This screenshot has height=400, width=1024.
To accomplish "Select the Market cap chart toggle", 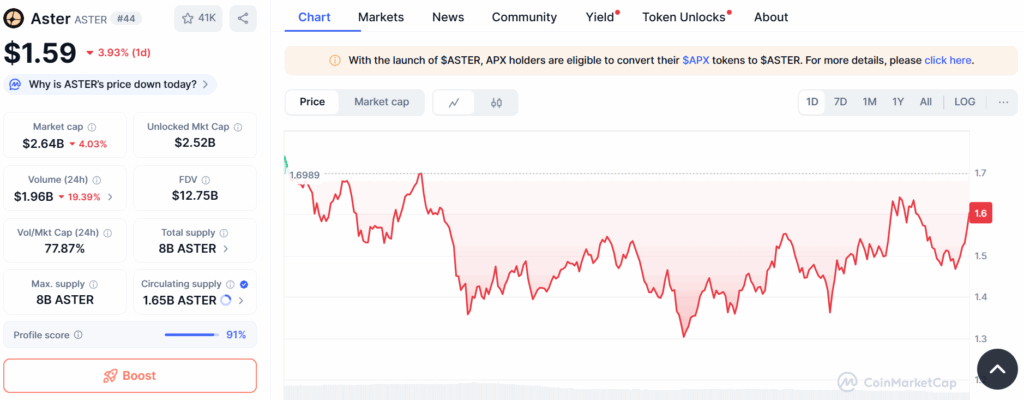I will [x=381, y=102].
